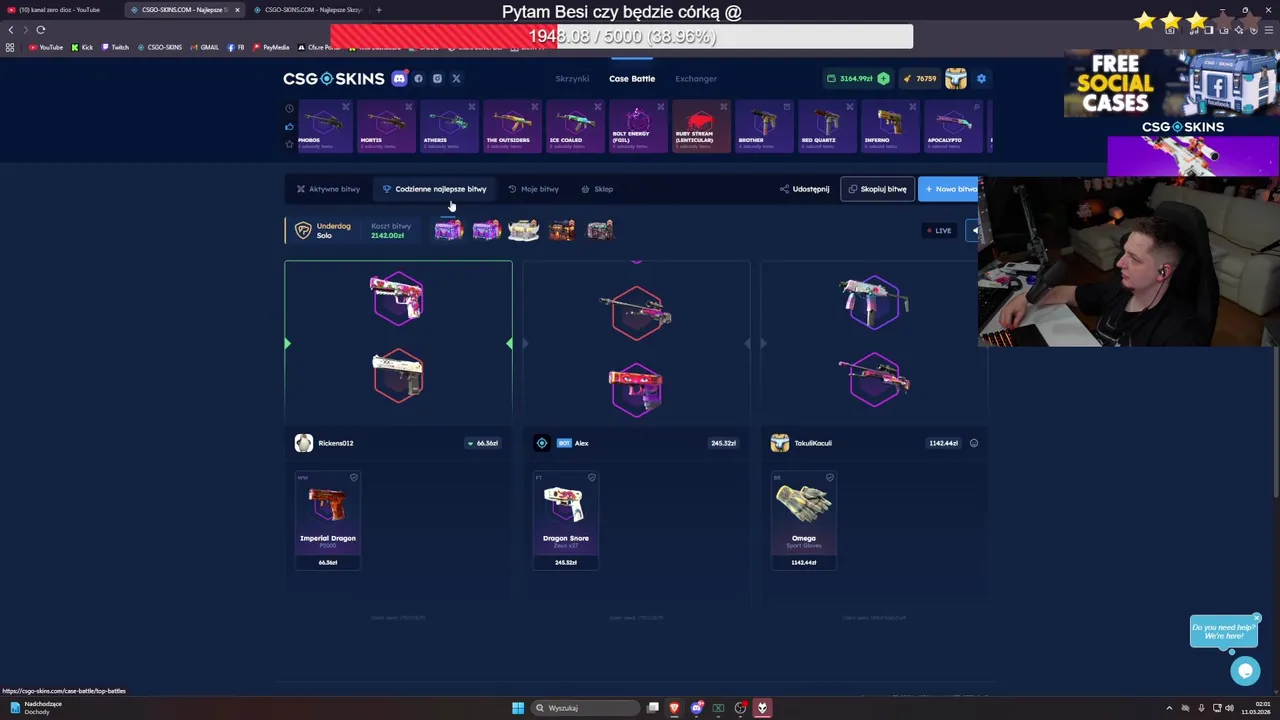Viewport: 1280px width, 720px height.
Task: Click the shield icon on the Omega card
Action: (x=830, y=477)
